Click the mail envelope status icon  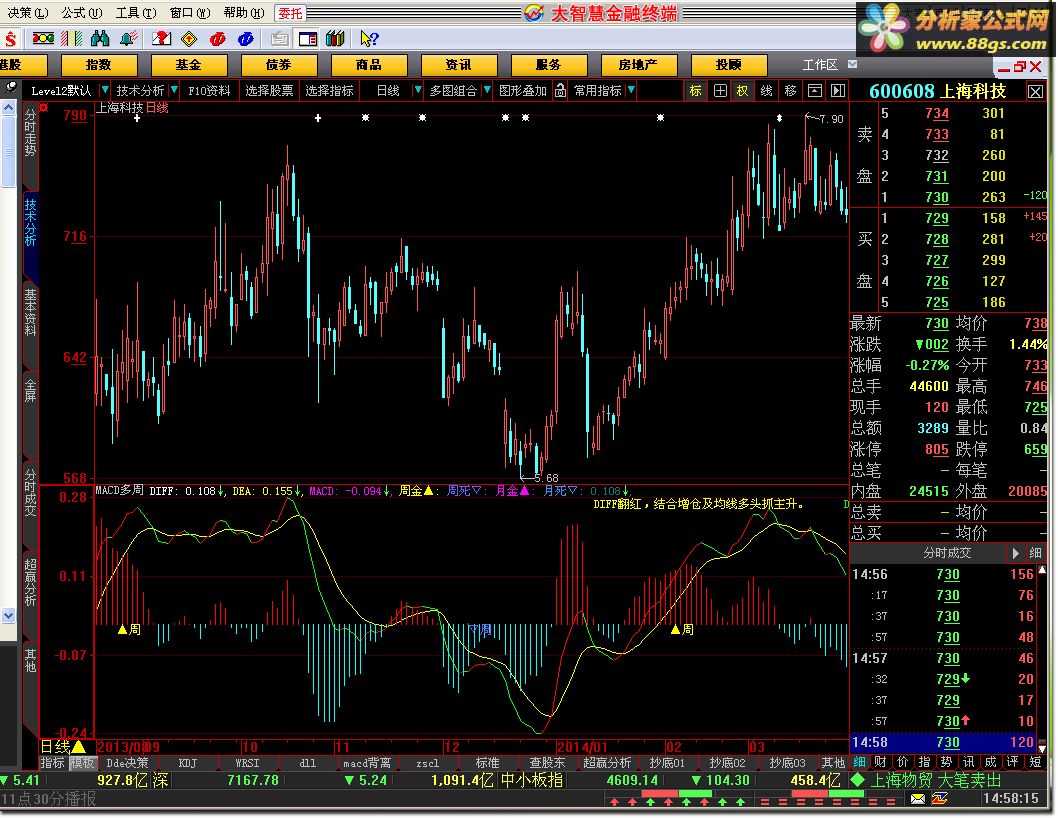[918, 799]
